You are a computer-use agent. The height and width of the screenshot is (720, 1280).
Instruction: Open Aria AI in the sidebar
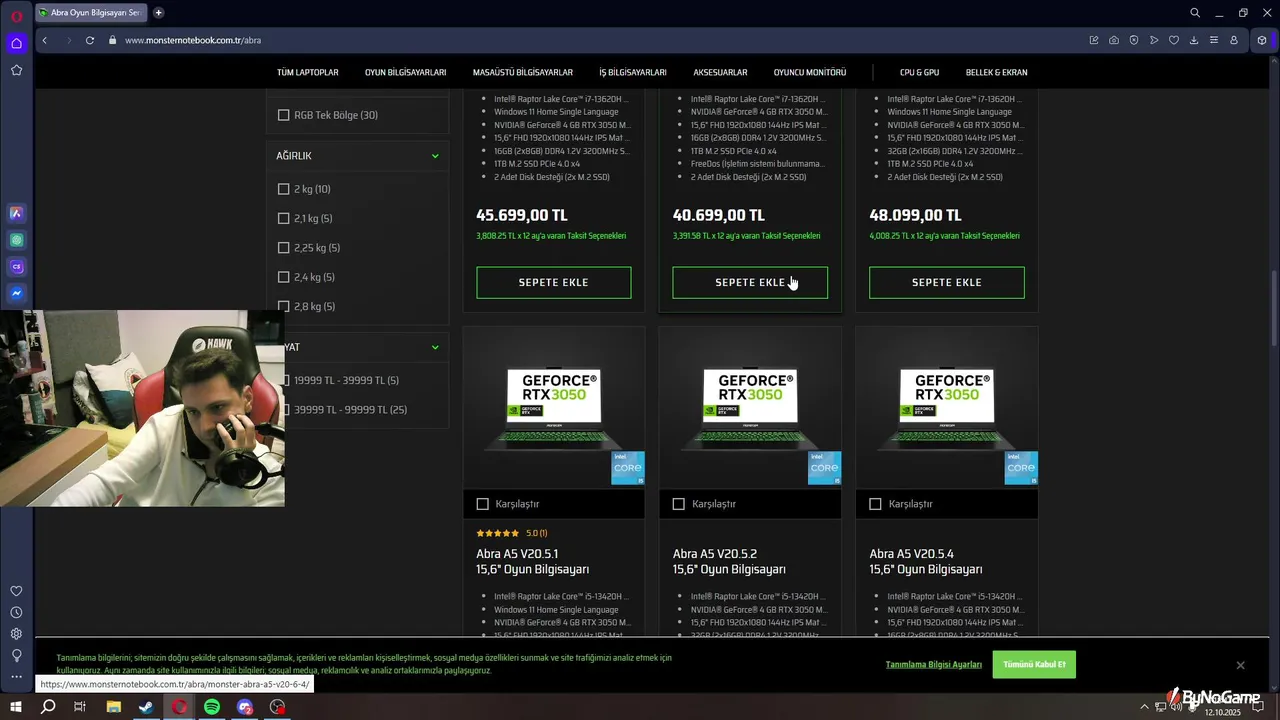(x=16, y=213)
